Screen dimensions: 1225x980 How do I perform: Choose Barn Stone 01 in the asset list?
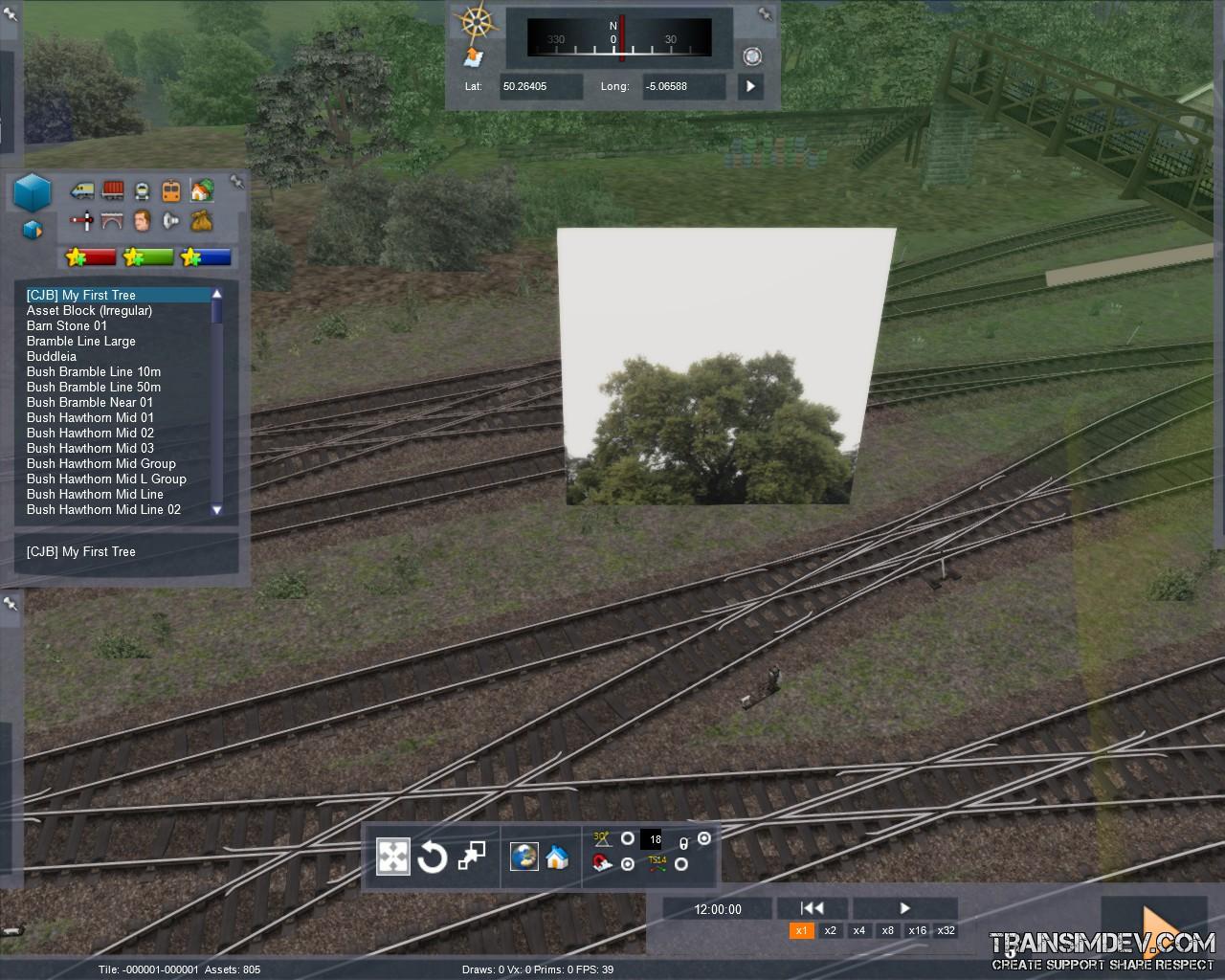pos(67,325)
